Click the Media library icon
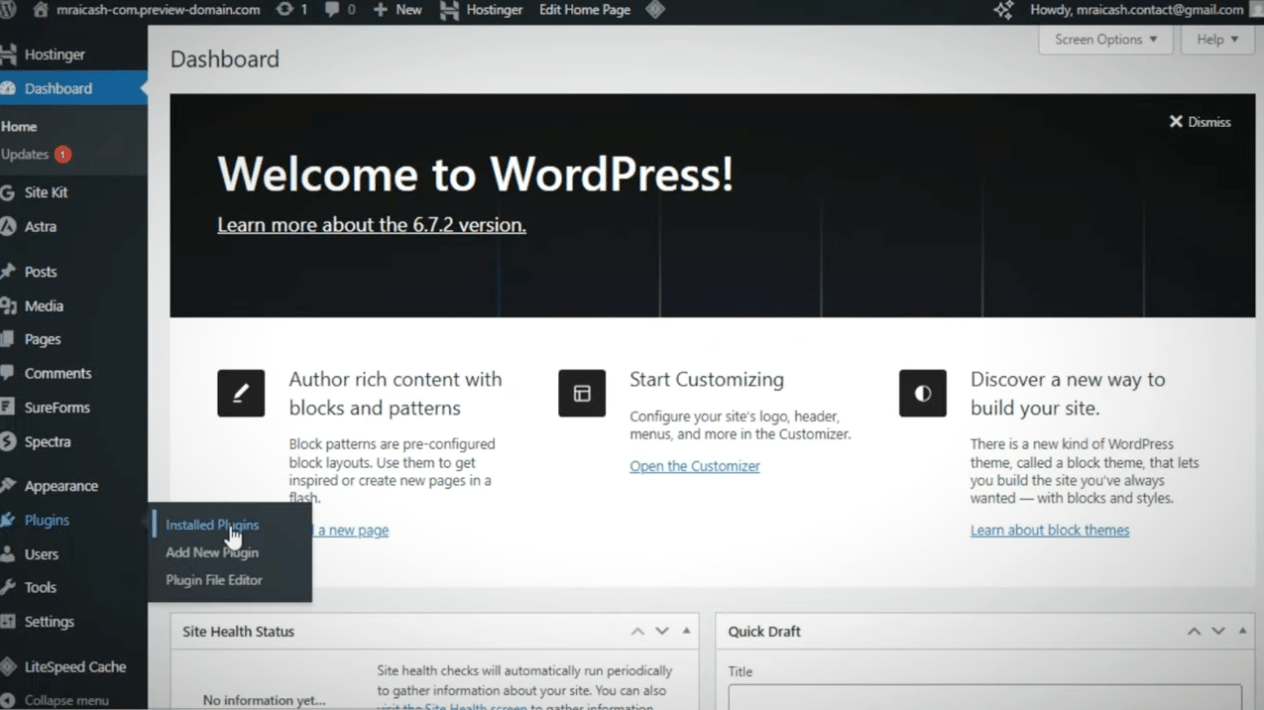This screenshot has height=710, width=1264. (x=8, y=306)
